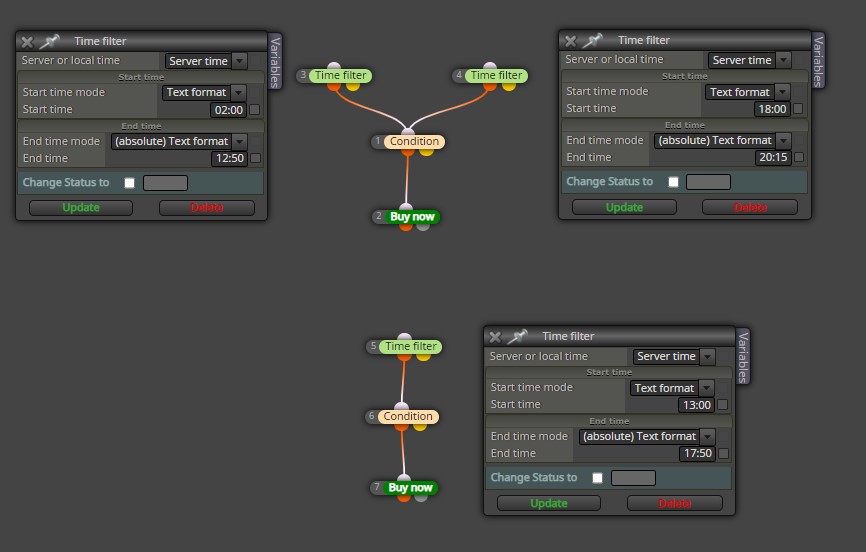Click orange output dot of Time filter node 3
This screenshot has width=866, height=552.
coord(334,86)
